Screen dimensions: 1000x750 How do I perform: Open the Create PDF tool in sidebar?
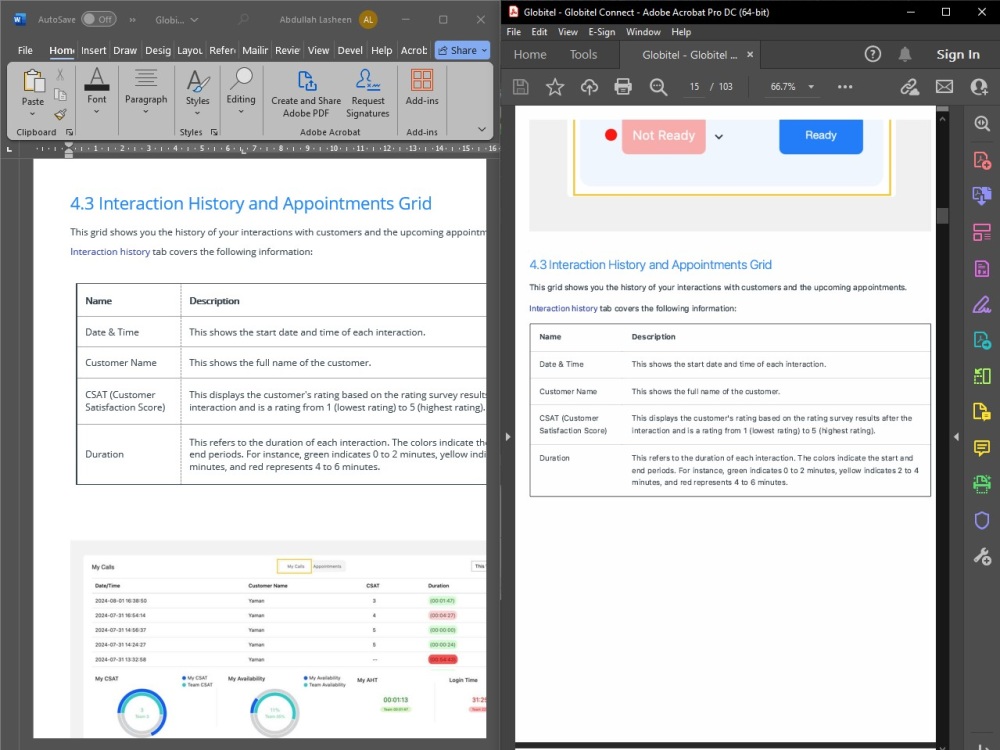(x=982, y=159)
